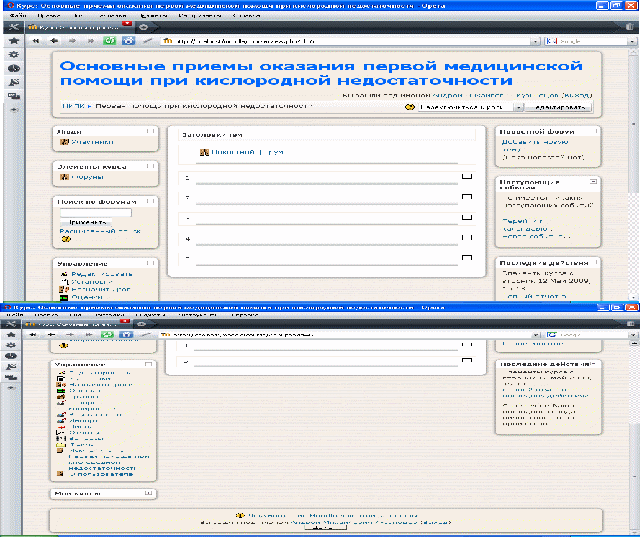Toggle the square marker for topic 4
Screen dimensions: 640x537
coord(466,238)
